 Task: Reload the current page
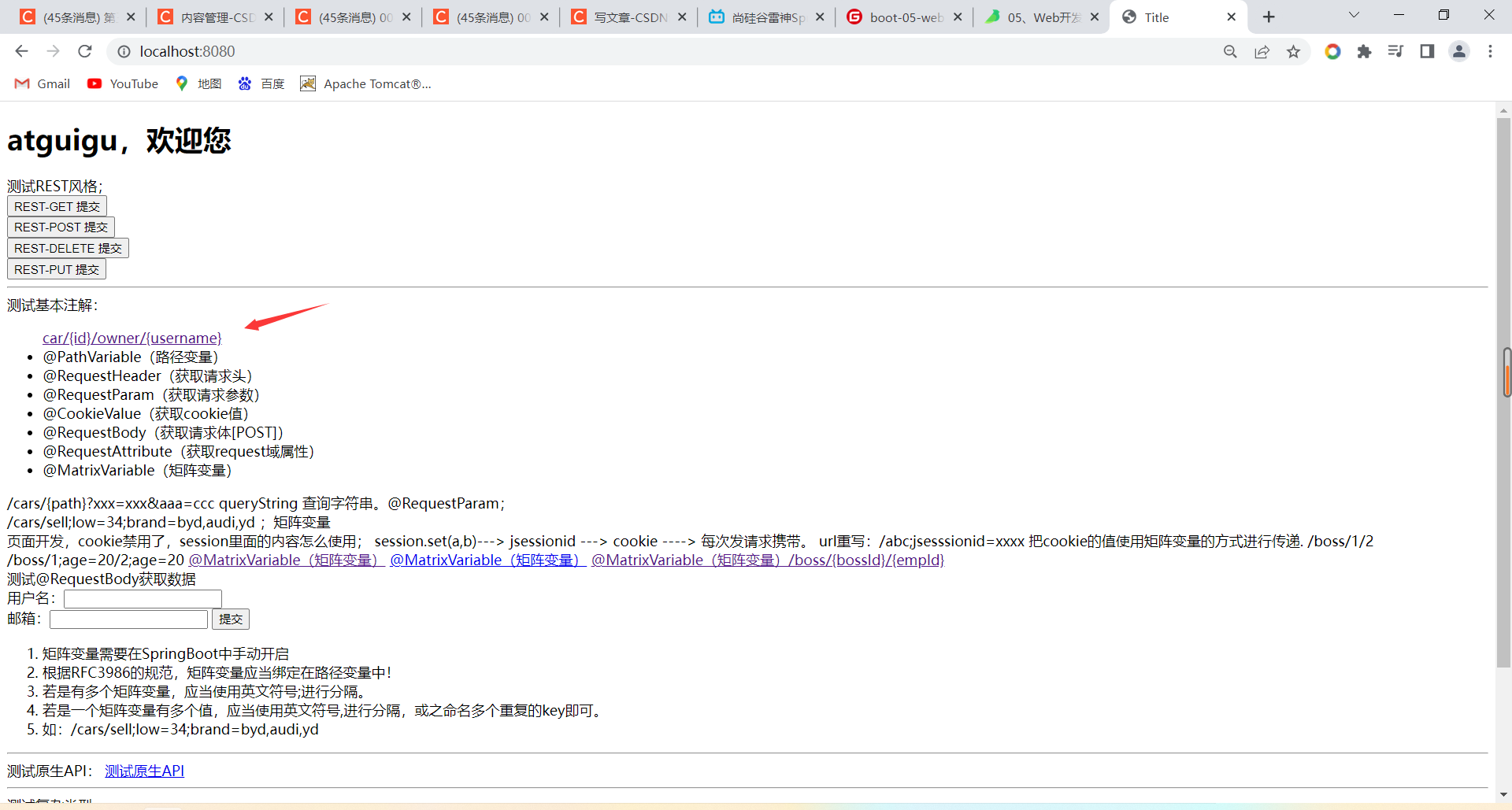click(84, 51)
